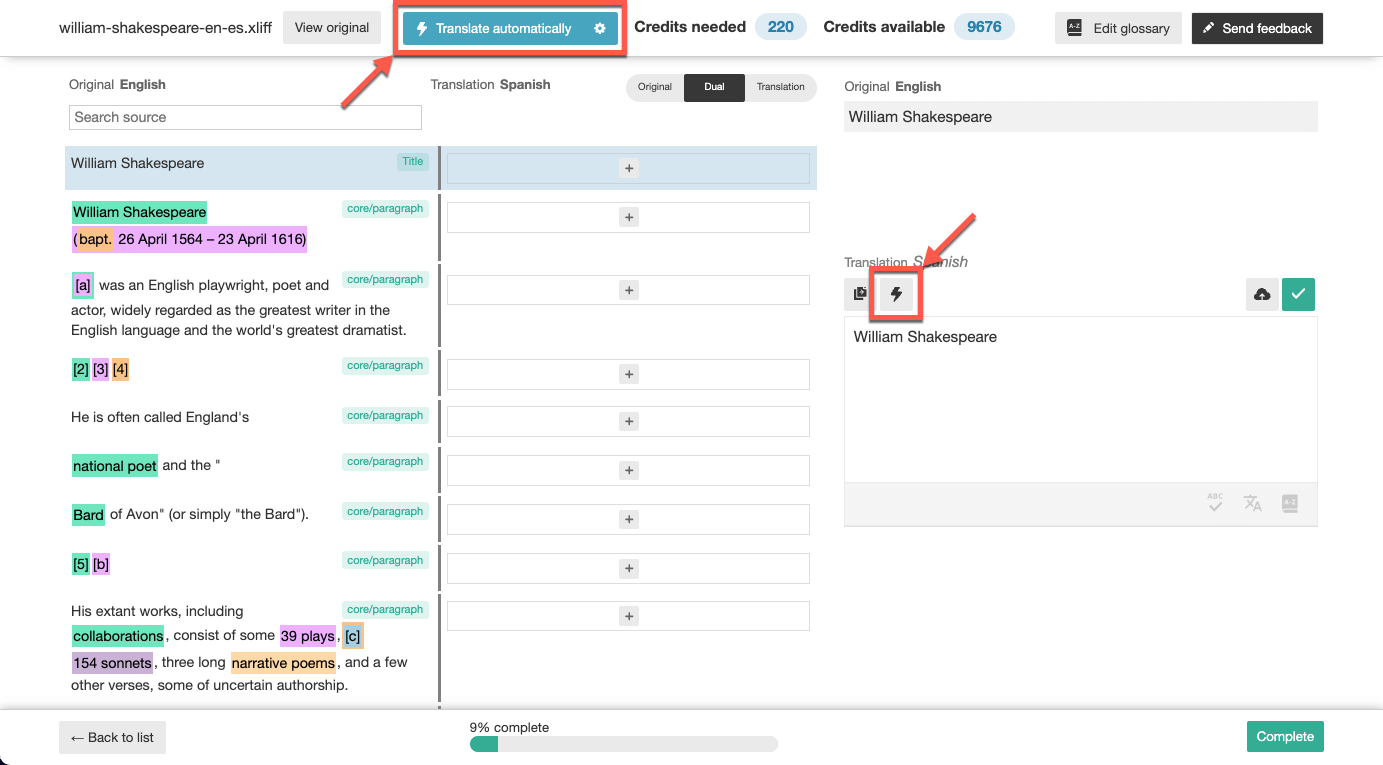Image resolution: width=1383 pixels, height=765 pixels.
Task: Click the orange 'narrative poems' highlighted tag
Action: [x=284, y=663]
